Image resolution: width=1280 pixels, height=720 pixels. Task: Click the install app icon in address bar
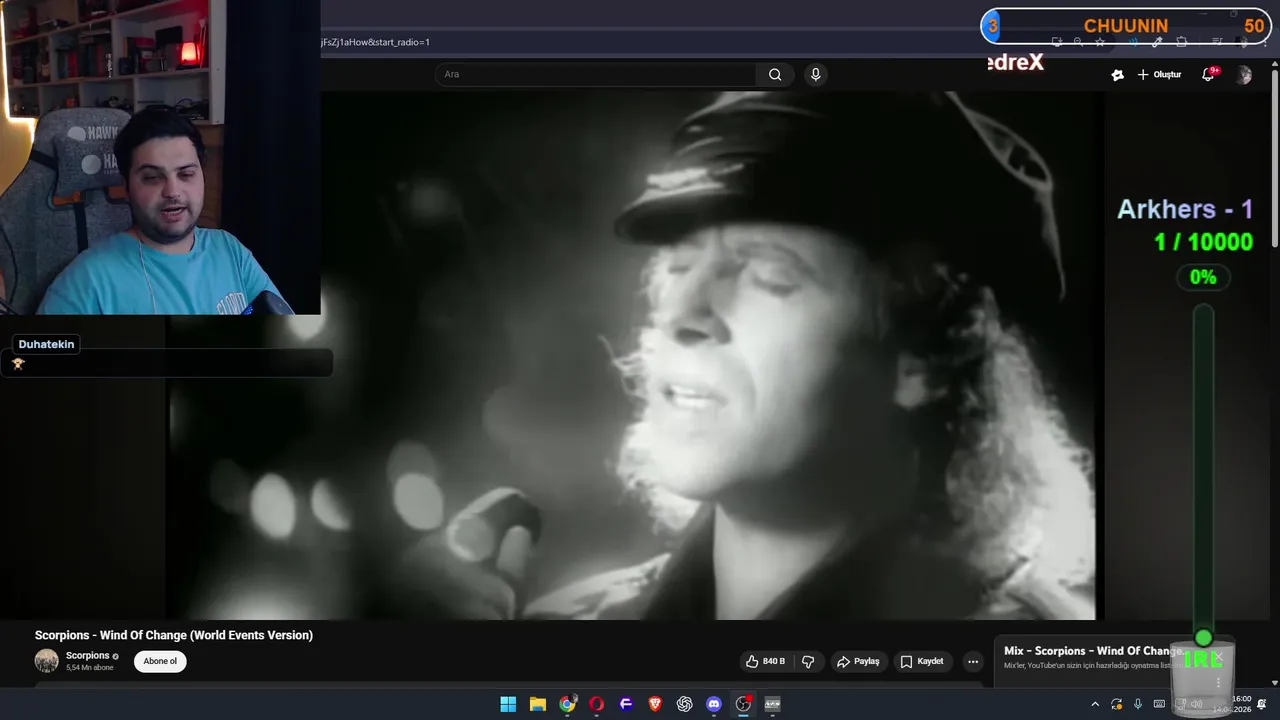(x=1057, y=42)
